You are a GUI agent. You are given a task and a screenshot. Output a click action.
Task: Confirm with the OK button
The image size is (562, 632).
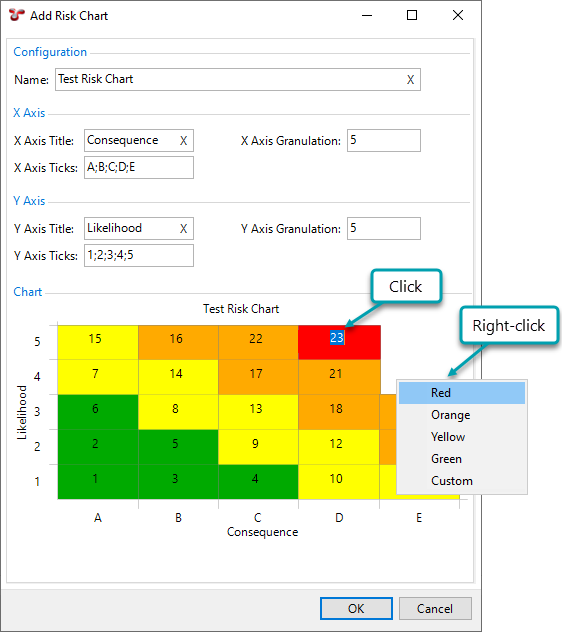tap(356, 608)
